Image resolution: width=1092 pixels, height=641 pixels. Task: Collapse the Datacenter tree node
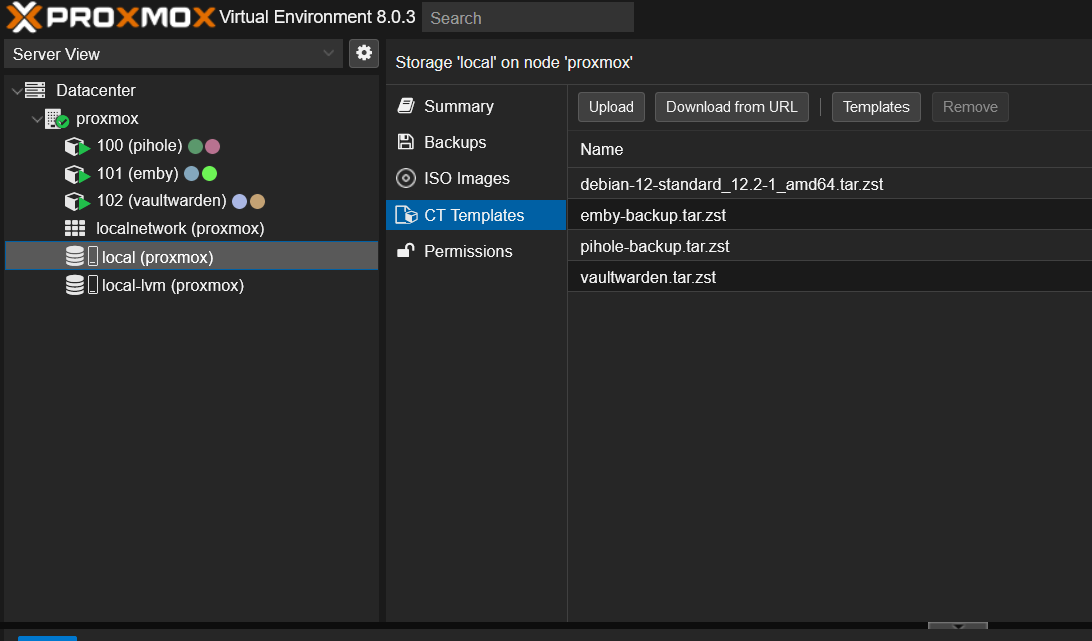[x=16, y=90]
